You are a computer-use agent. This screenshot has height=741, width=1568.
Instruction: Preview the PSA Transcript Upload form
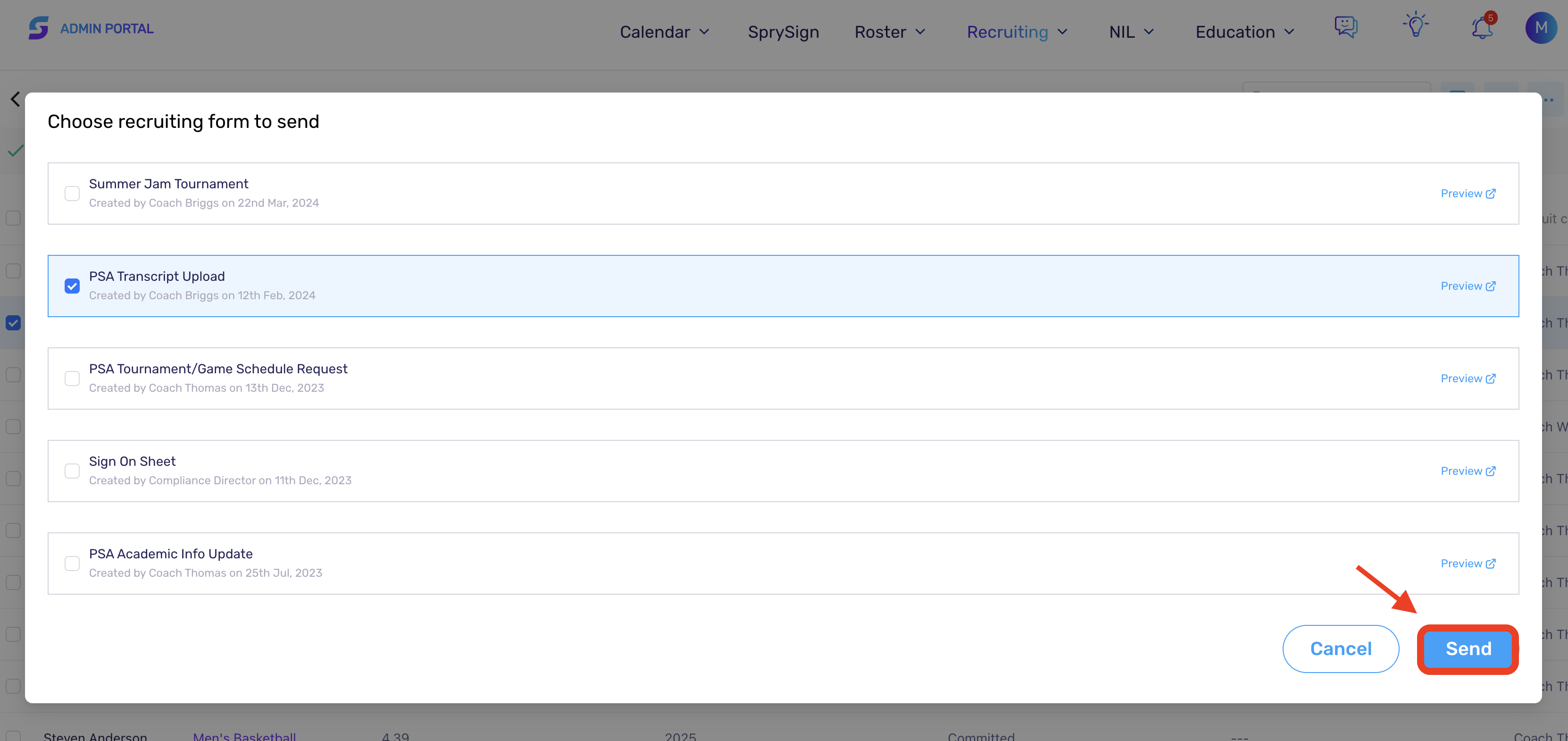point(1468,286)
